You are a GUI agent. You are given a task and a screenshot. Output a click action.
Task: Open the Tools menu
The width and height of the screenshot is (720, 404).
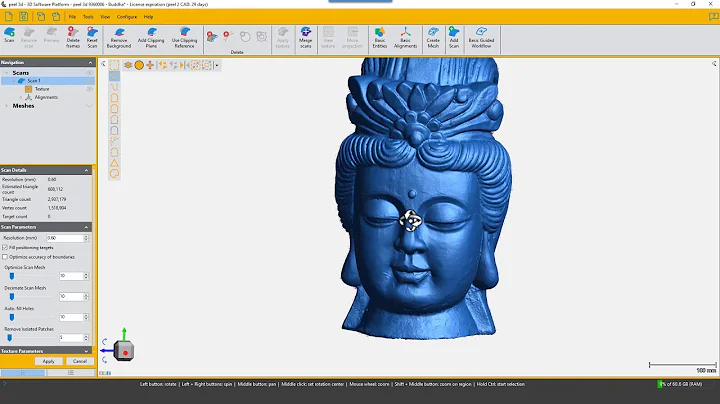[x=88, y=17]
